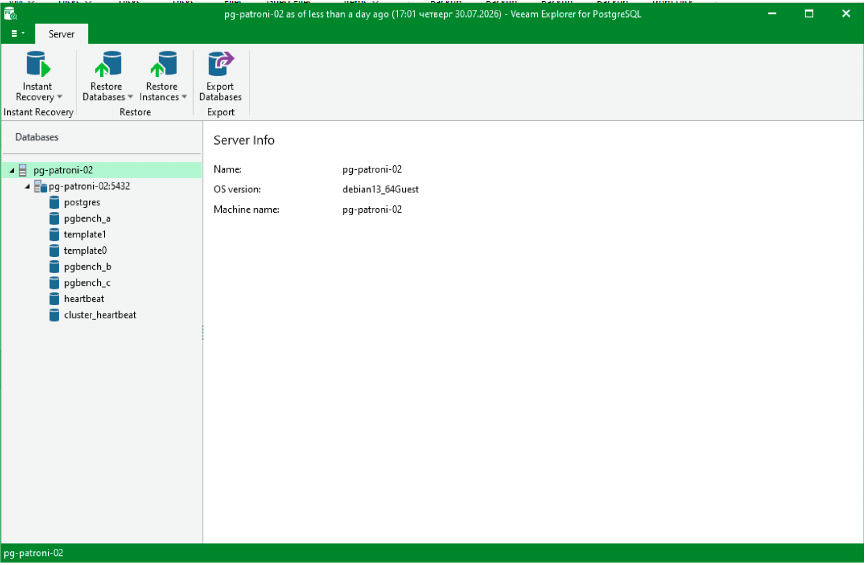The height and width of the screenshot is (565, 865).
Task: Switch to the Server tab
Action: click(x=61, y=34)
